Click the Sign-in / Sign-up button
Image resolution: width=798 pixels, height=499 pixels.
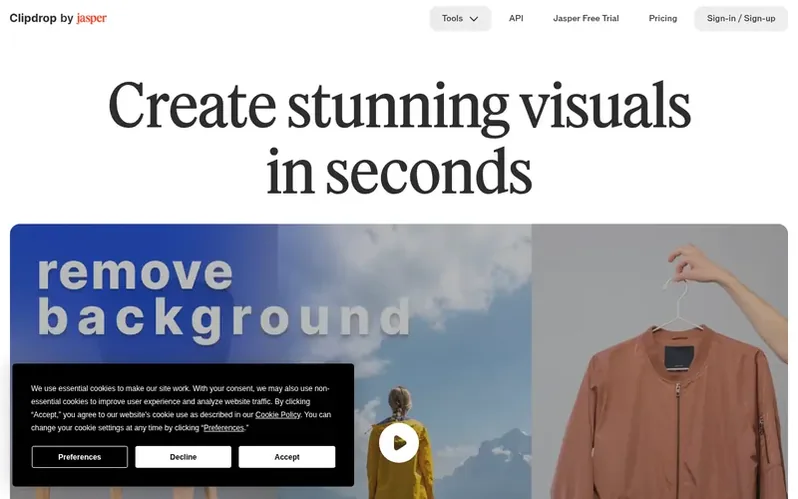point(741,18)
